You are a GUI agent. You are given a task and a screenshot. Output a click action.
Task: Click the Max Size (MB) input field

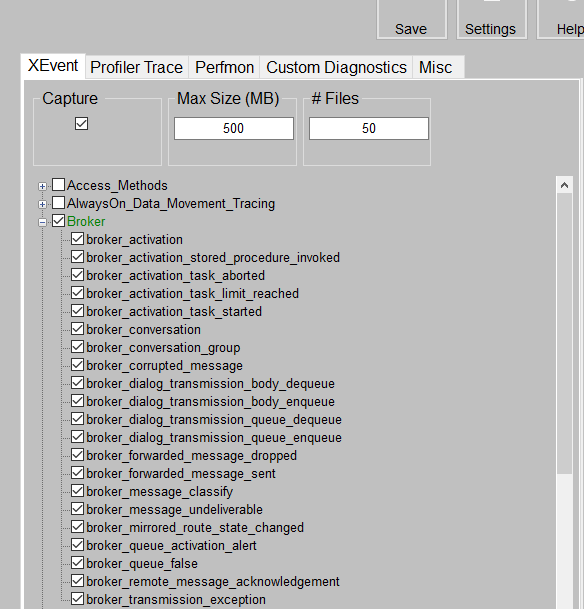point(234,129)
